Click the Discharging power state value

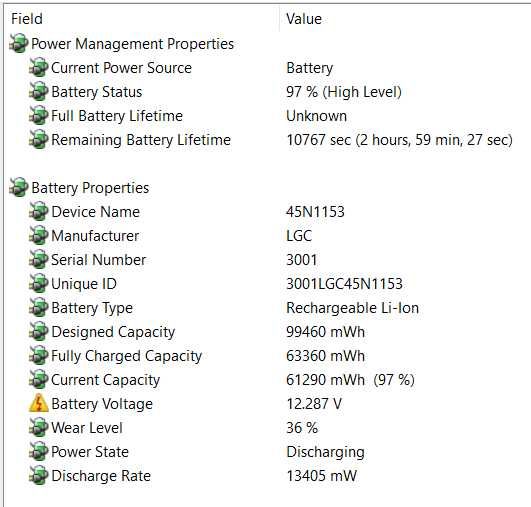point(325,452)
